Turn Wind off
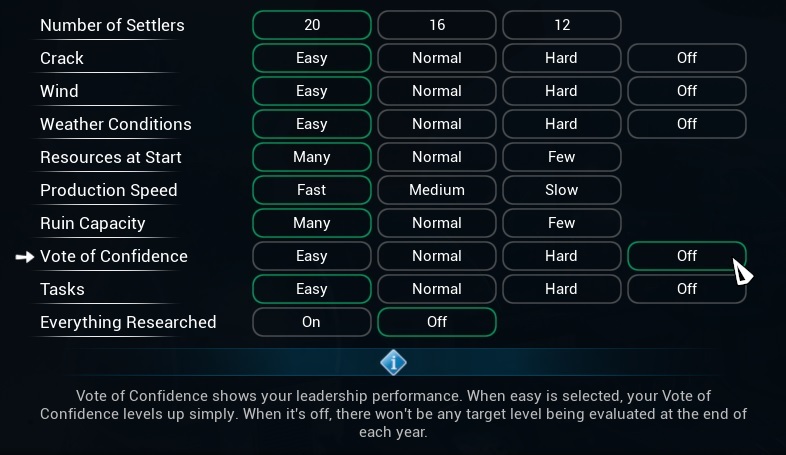 [687, 91]
